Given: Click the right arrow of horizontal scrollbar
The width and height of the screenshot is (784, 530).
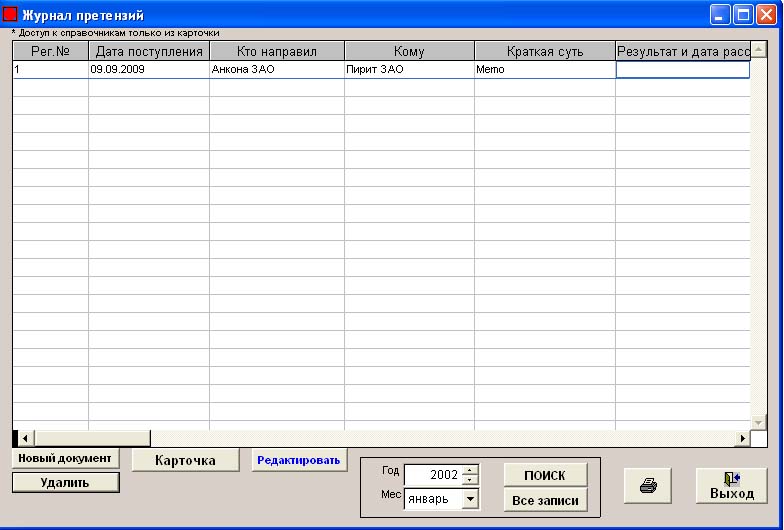Looking at the screenshot, I should tap(742, 438).
